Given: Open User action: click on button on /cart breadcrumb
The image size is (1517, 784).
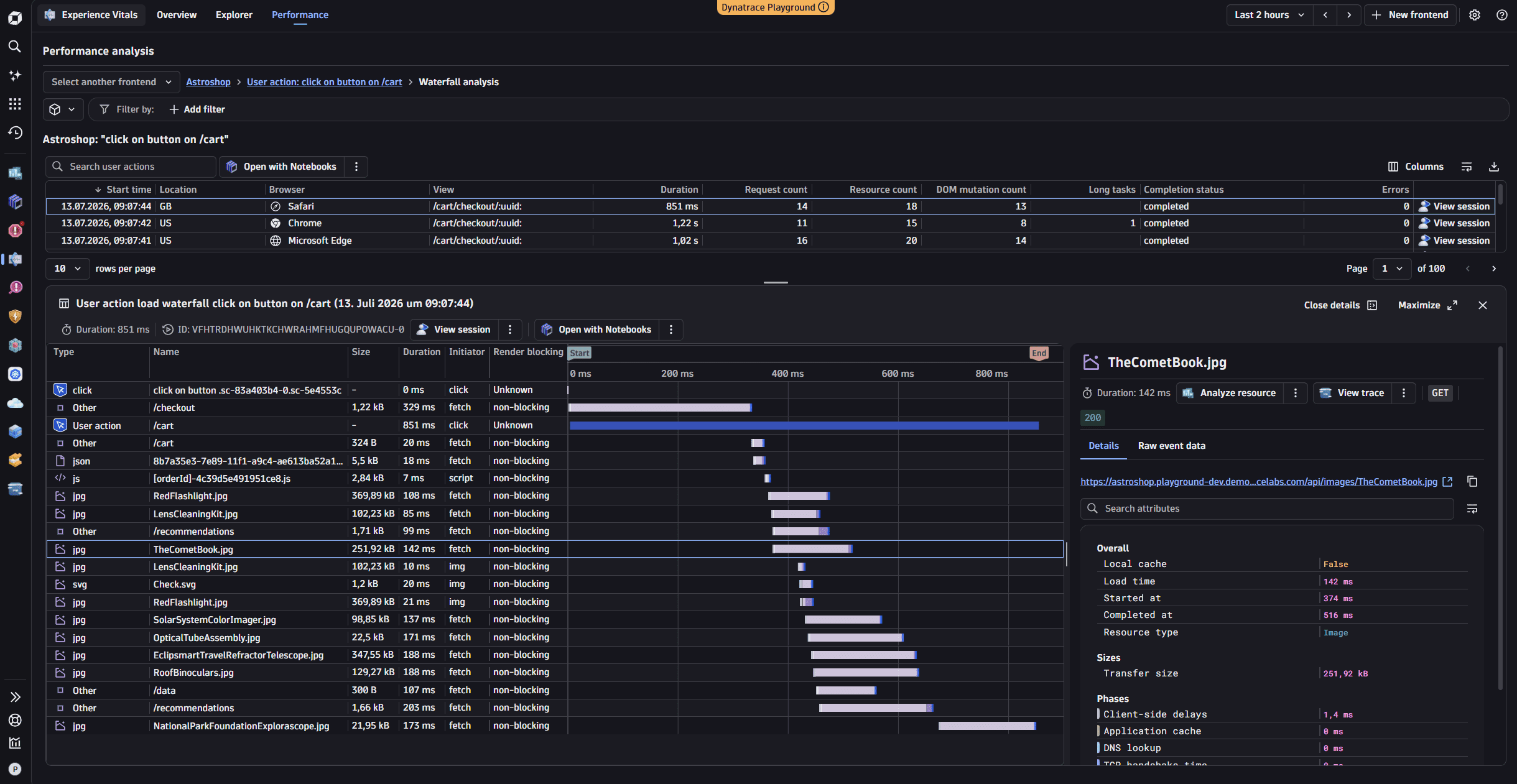Looking at the screenshot, I should pos(324,82).
